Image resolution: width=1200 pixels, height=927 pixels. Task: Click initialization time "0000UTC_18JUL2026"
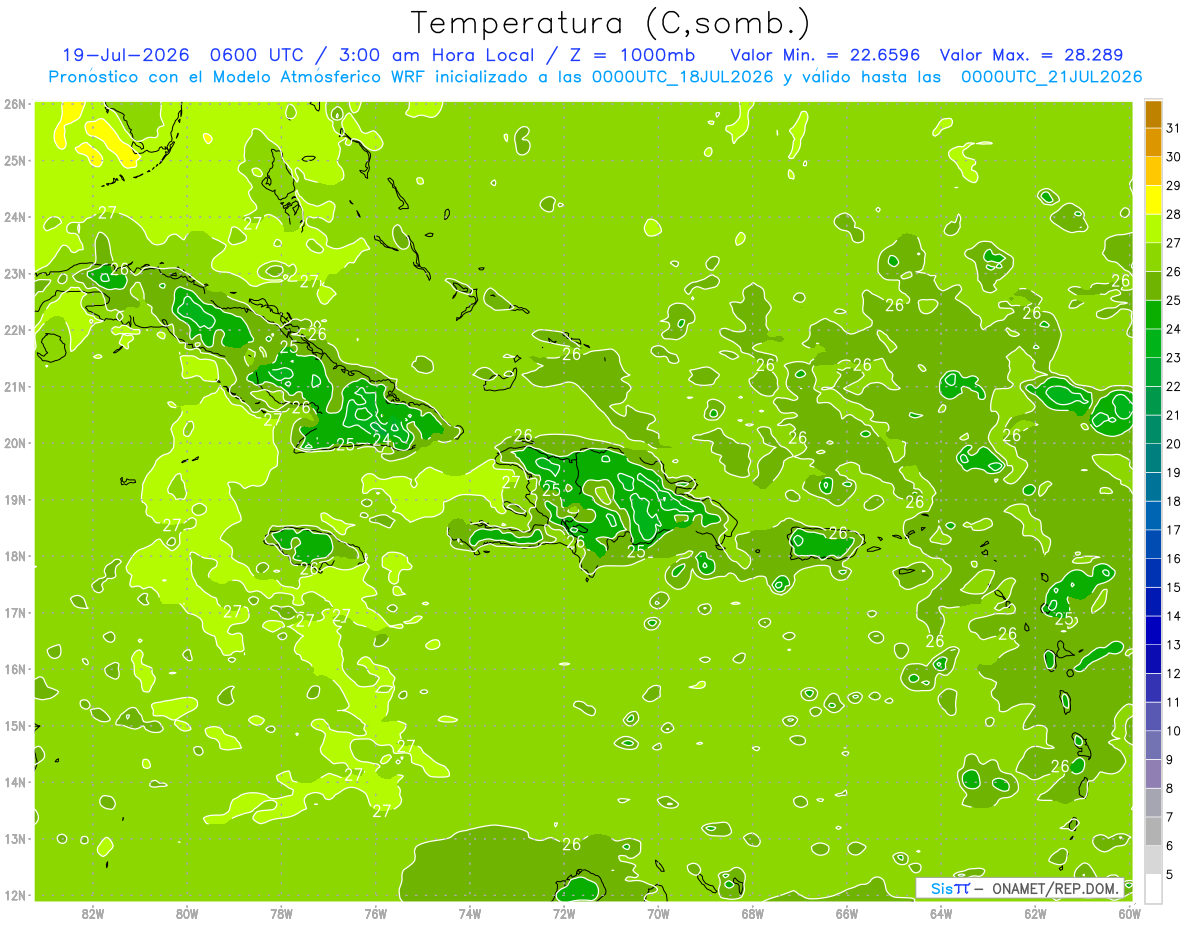point(683,77)
